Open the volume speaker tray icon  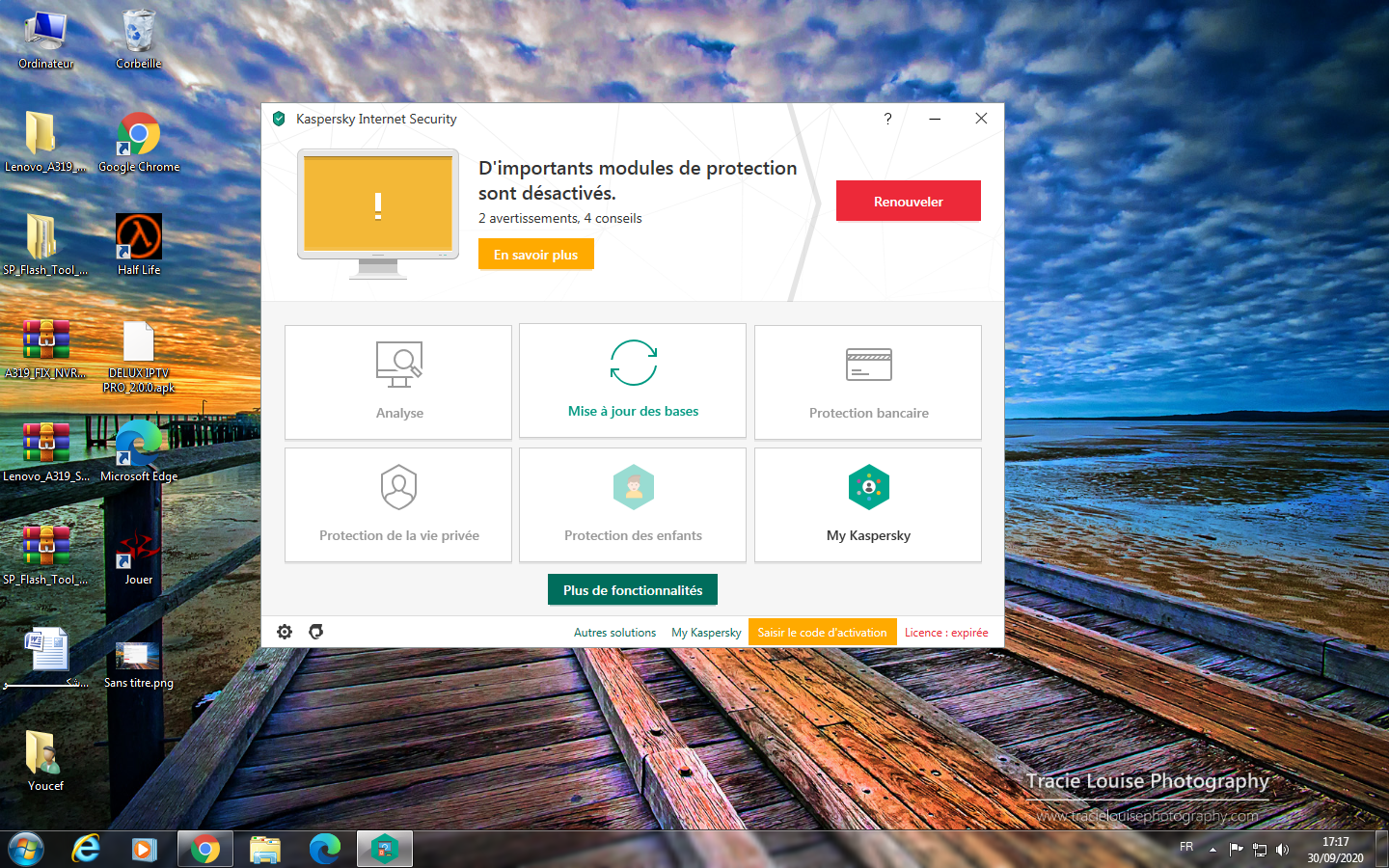pos(1282,850)
